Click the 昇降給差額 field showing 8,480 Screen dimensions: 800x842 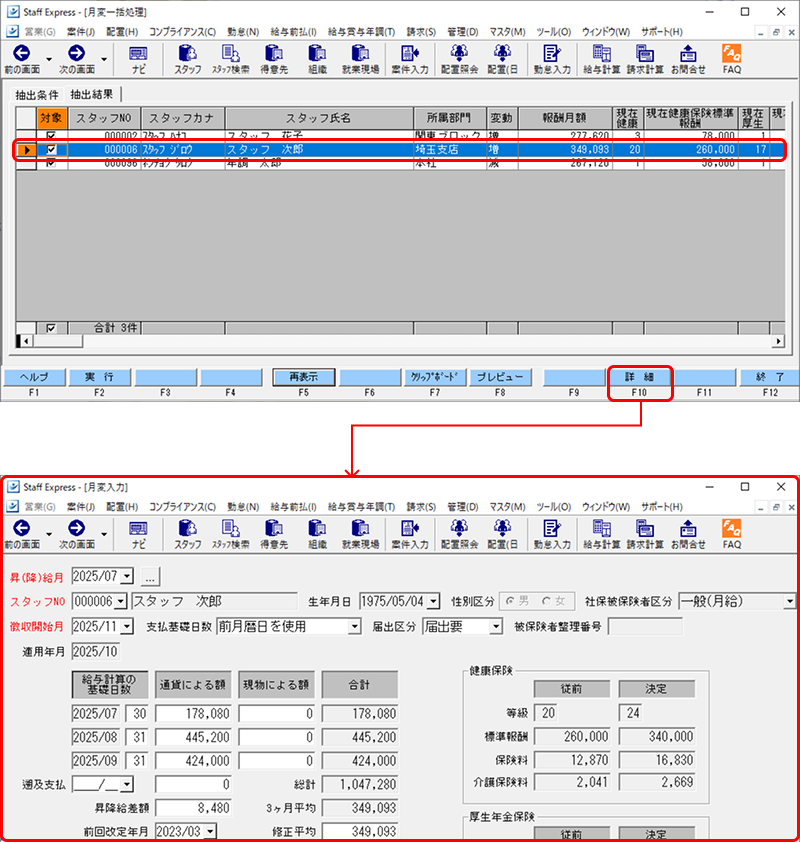tap(193, 808)
